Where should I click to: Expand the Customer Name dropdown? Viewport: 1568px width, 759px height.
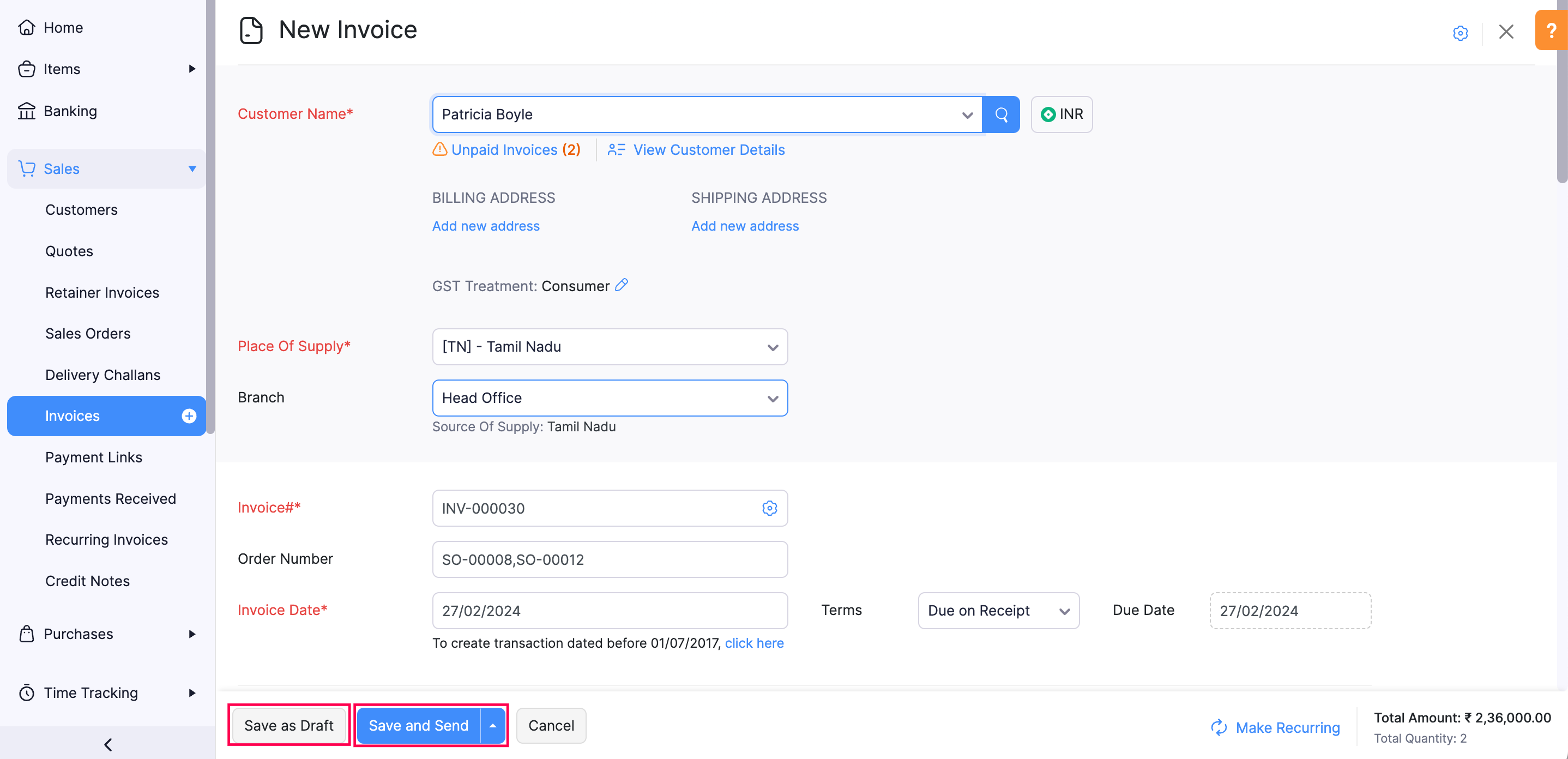tap(968, 115)
